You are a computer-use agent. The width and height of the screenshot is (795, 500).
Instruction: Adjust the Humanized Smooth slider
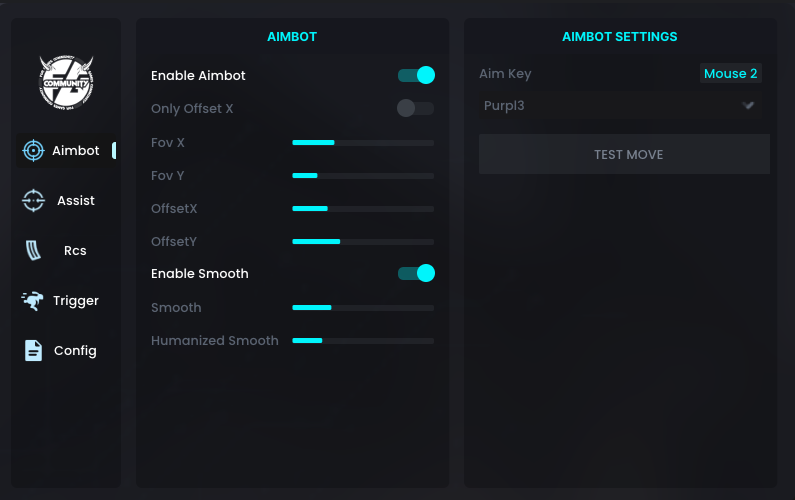point(363,341)
